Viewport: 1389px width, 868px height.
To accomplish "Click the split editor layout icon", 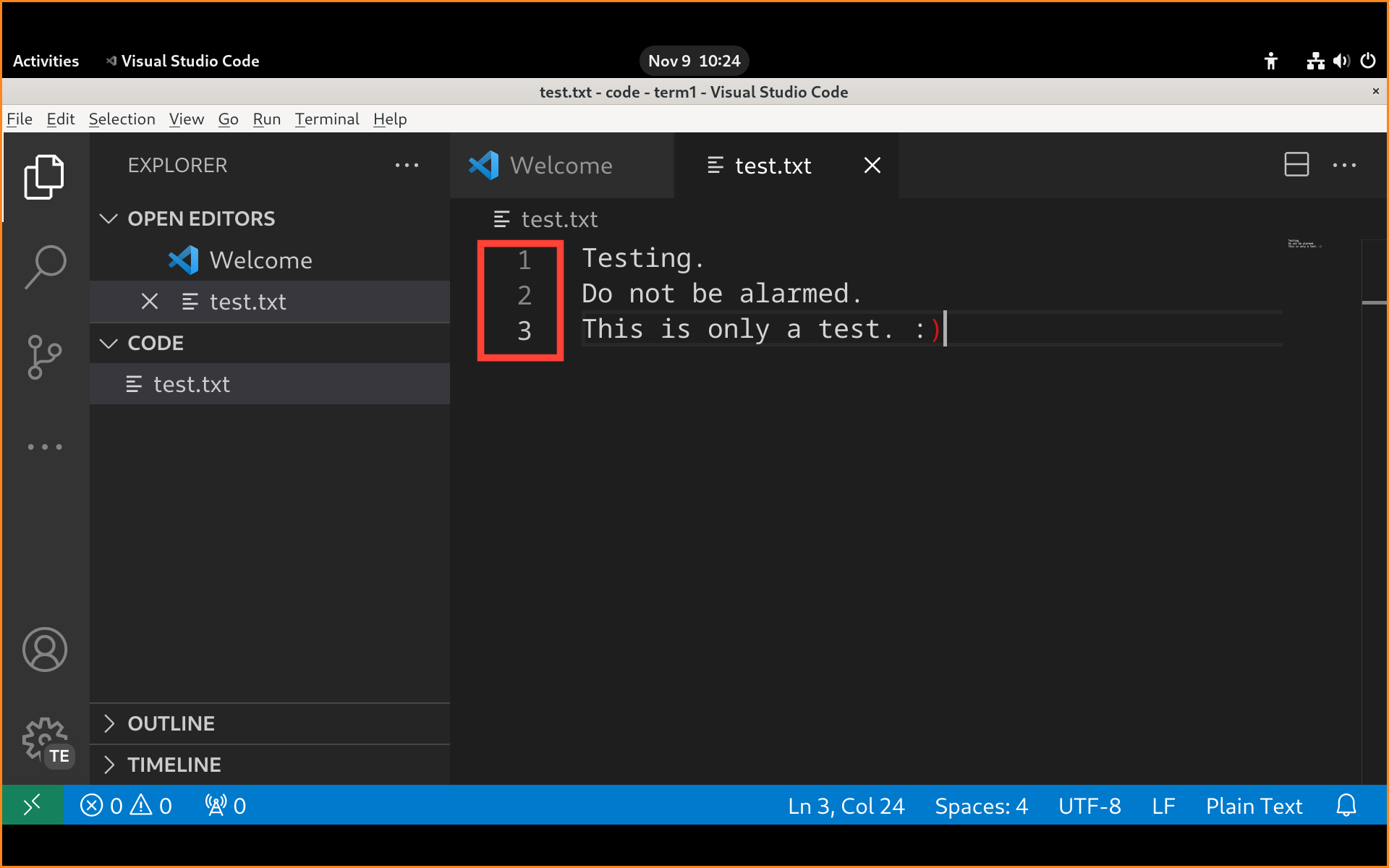I will (x=1296, y=165).
